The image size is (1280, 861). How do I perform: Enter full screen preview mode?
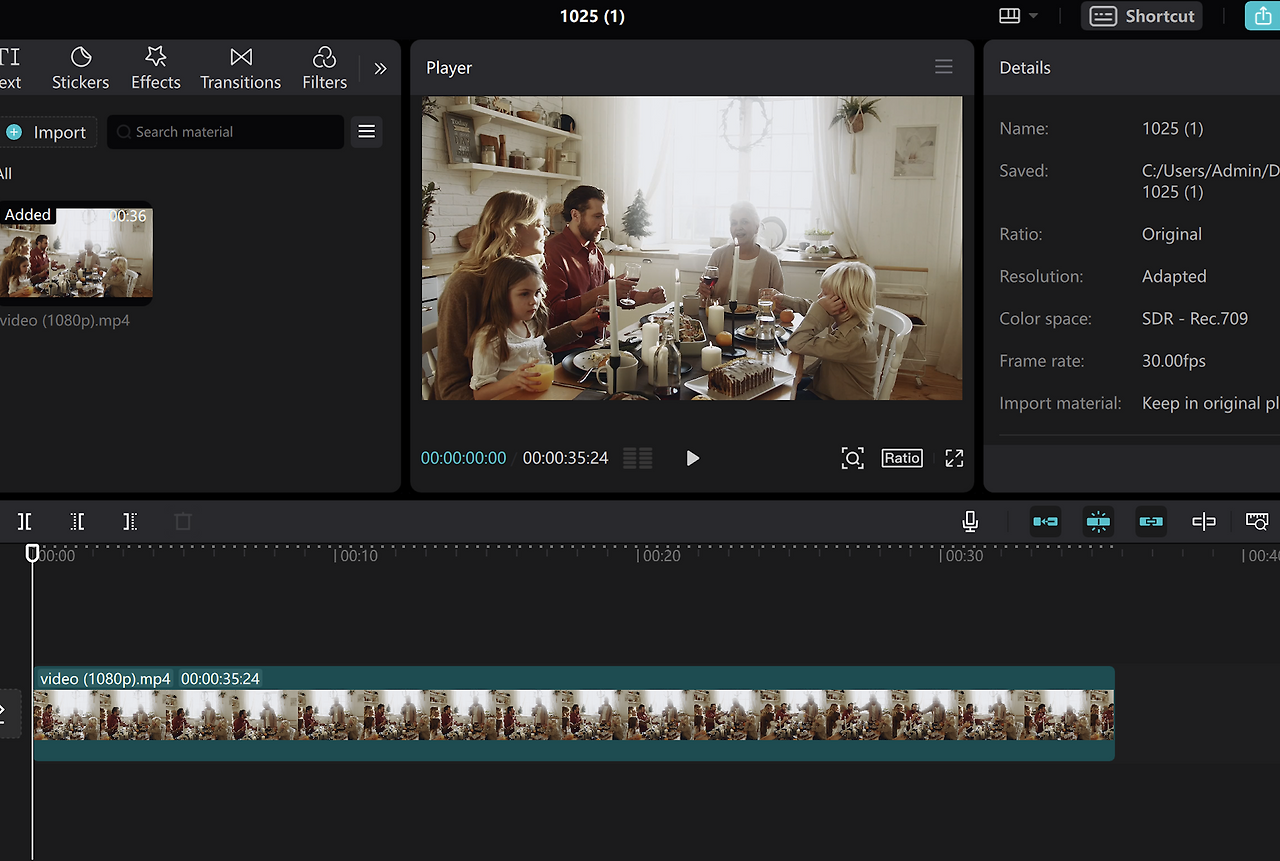point(954,458)
